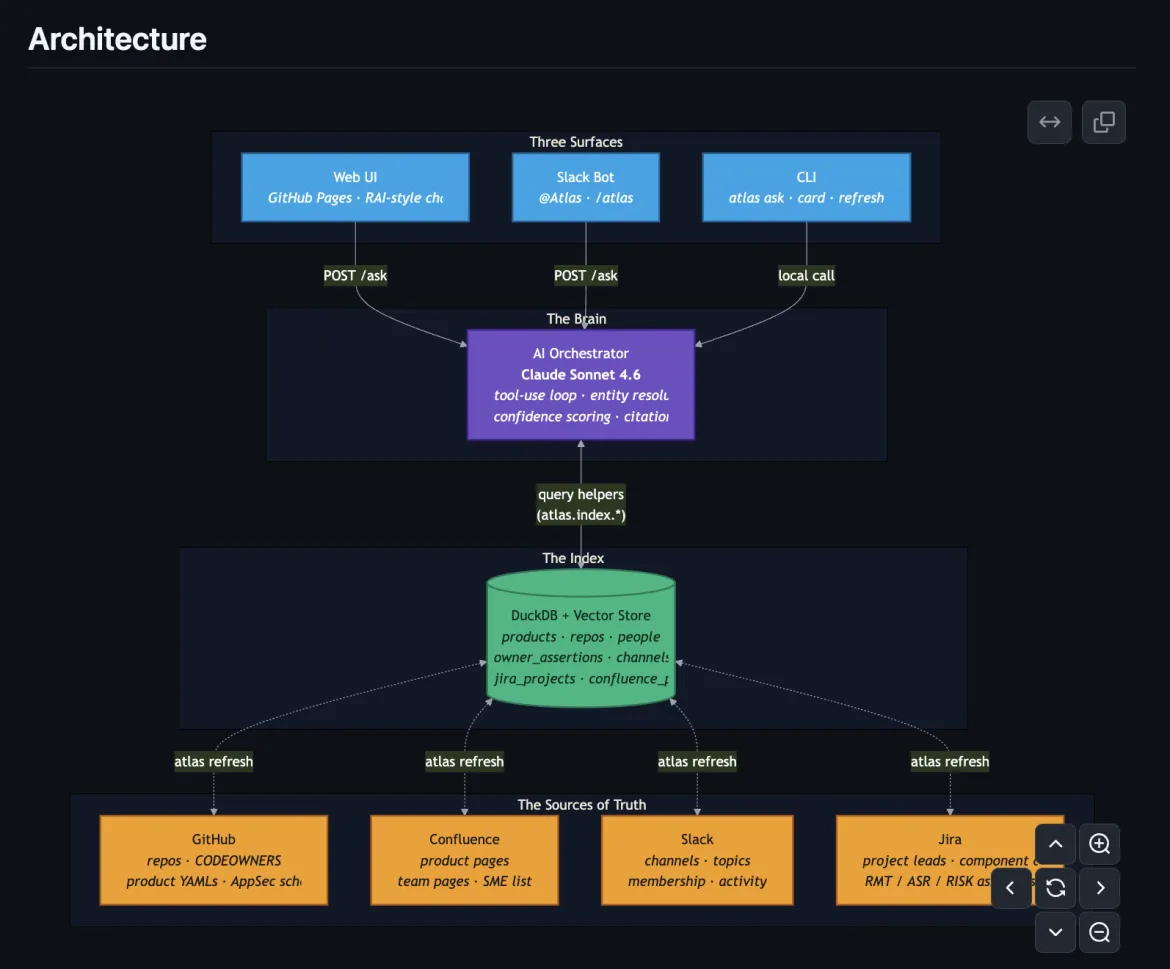
Task: Click the "Claude Sonnet 4.6" text
Action: pyautogui.click(x=581, y=374)
